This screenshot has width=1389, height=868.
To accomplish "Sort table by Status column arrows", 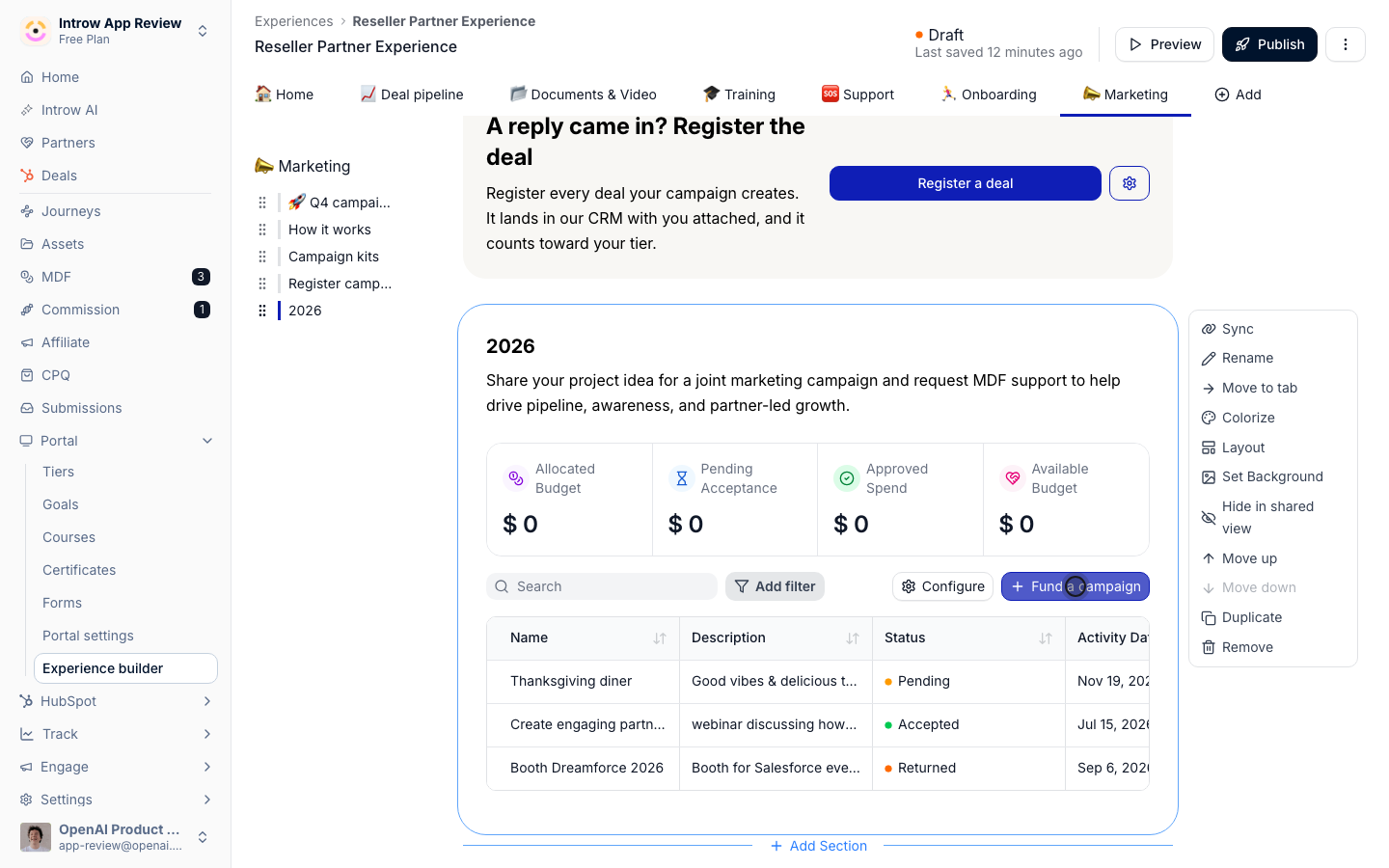I will [1046, 638].
